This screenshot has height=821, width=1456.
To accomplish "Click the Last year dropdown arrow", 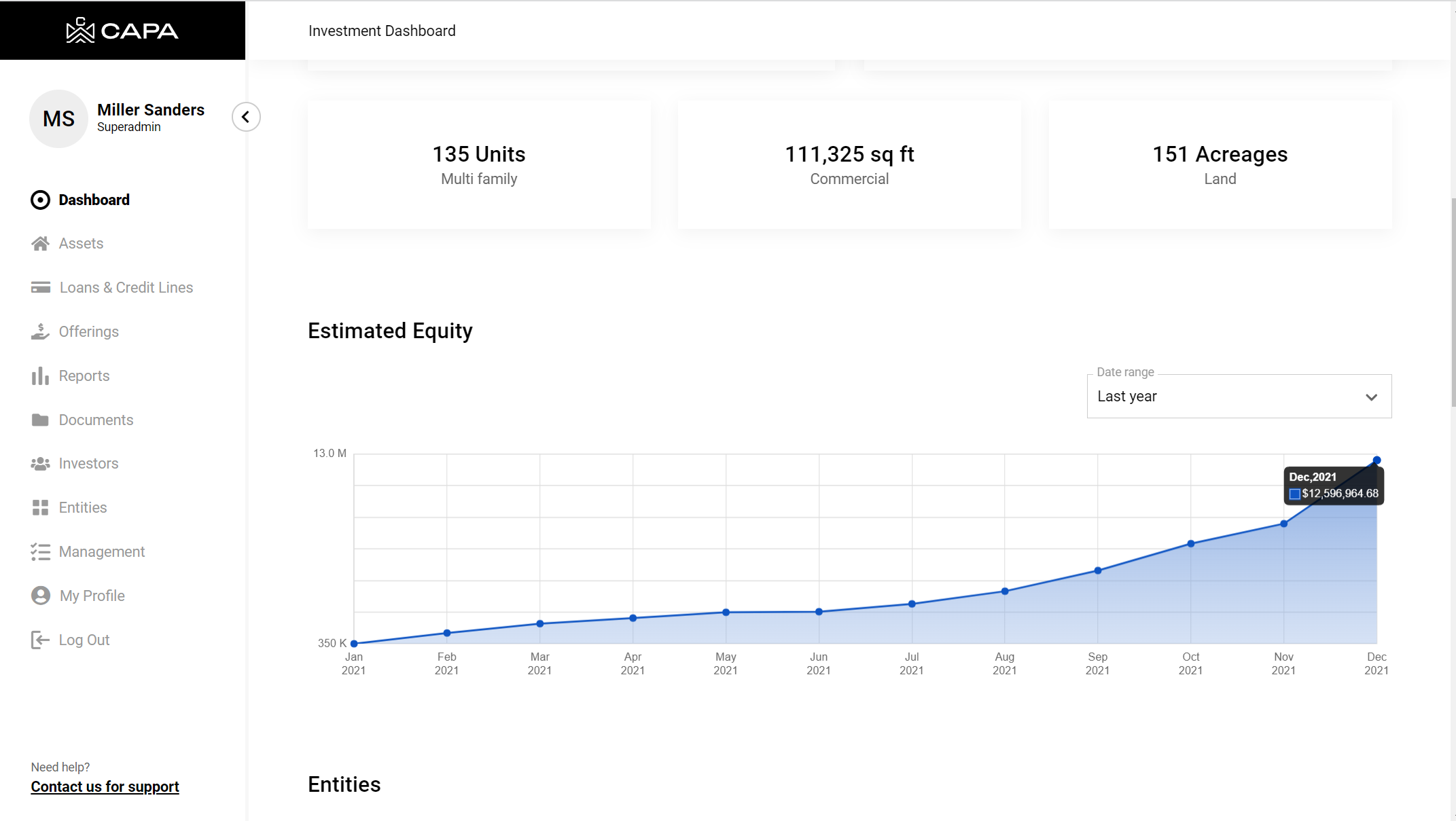I will (x=1371, y=397).
